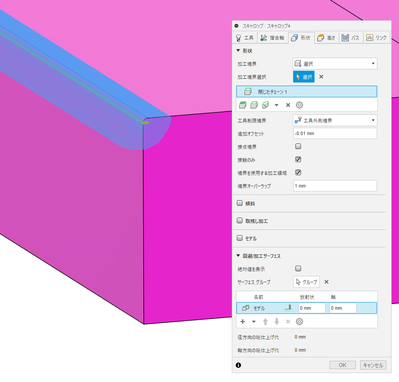This screenshot has height=382, width=399.
Task: Select the モデル row in surface table
Action: click(306, 308)
